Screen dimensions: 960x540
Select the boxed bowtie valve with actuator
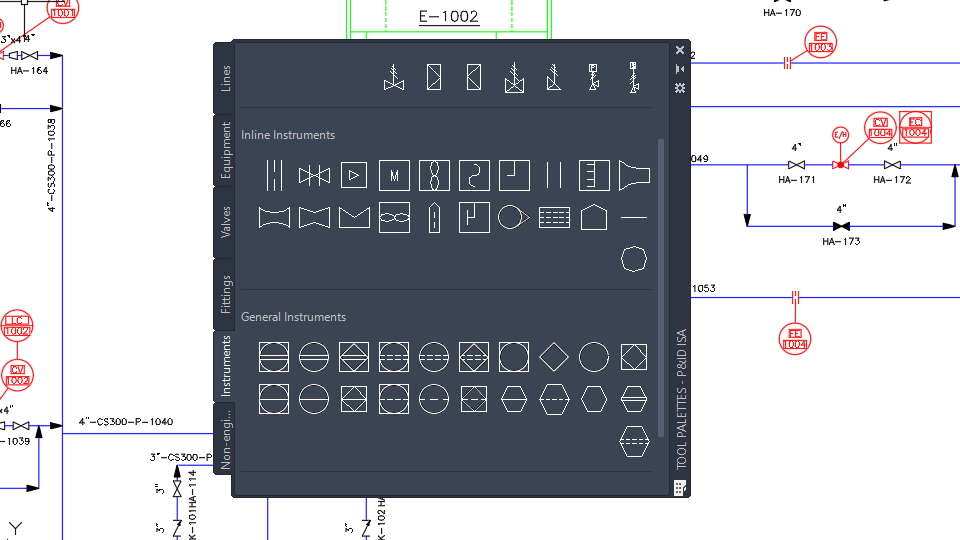coord(514,77)
